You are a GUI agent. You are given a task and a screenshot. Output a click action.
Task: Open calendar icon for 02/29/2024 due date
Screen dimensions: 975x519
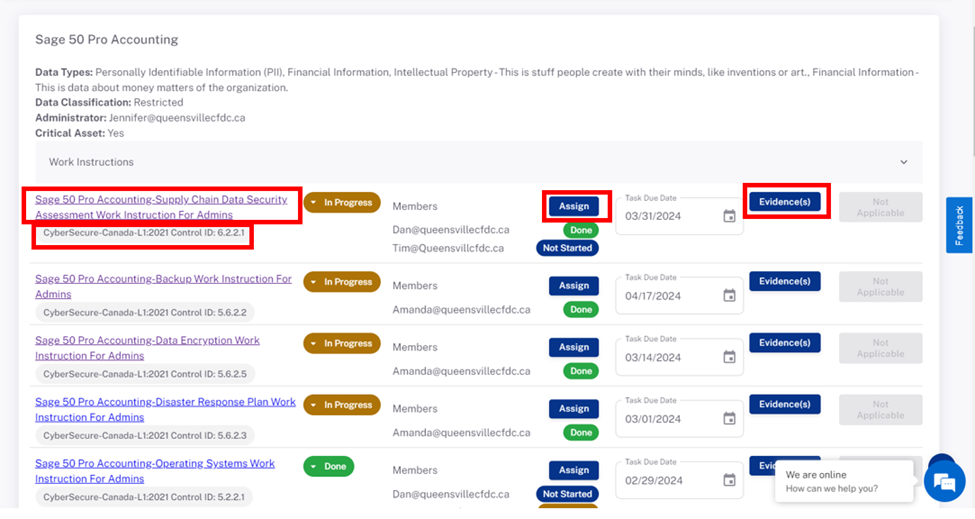coord(729,480)
